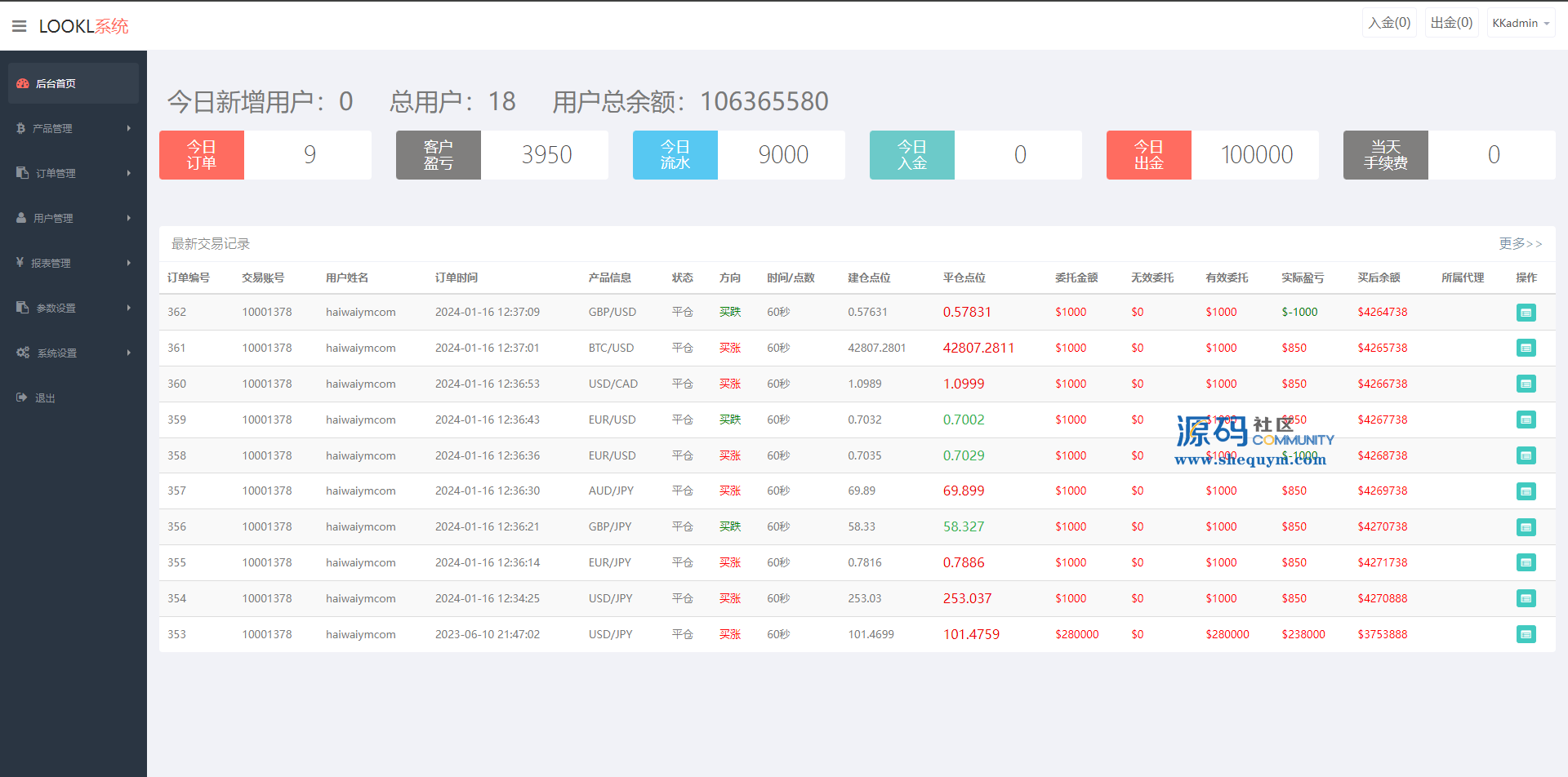Screen dimensions: 1568x777
Task: Toggle the hamburger sidebar menu icon
Action: [20, 26]
